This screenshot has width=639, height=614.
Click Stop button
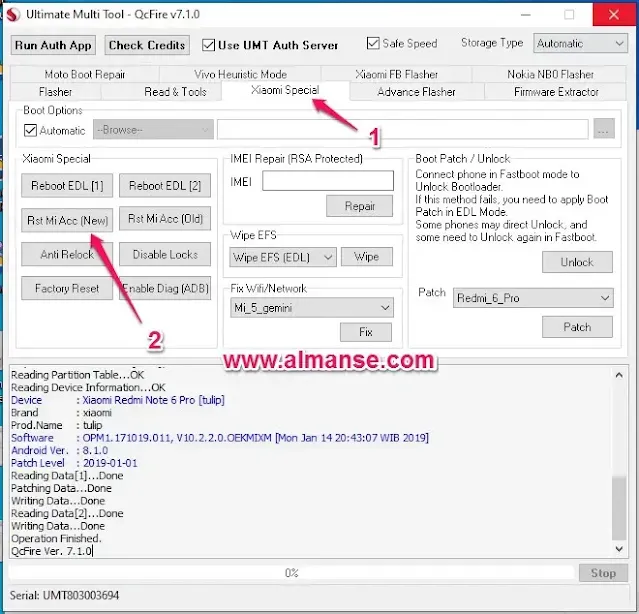[603, 573]
